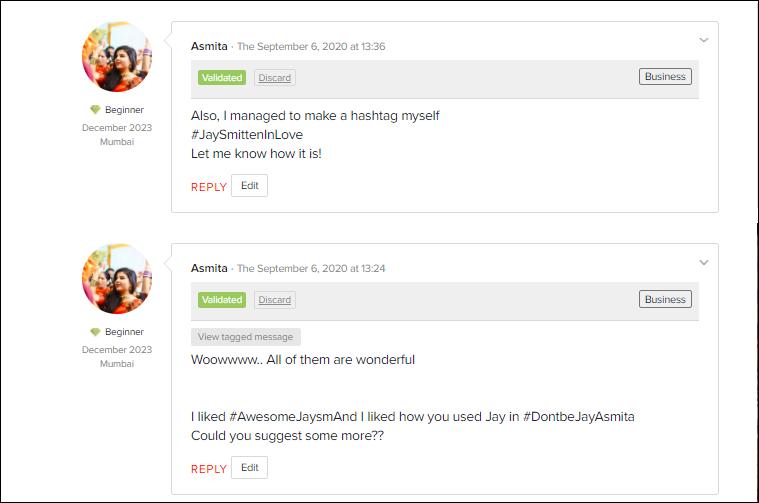Discard the 'All of them are wonderful' post
Image resolution: width=759 pixels, height=503 pixels.
pyautogui.click(x=274, y=300)
